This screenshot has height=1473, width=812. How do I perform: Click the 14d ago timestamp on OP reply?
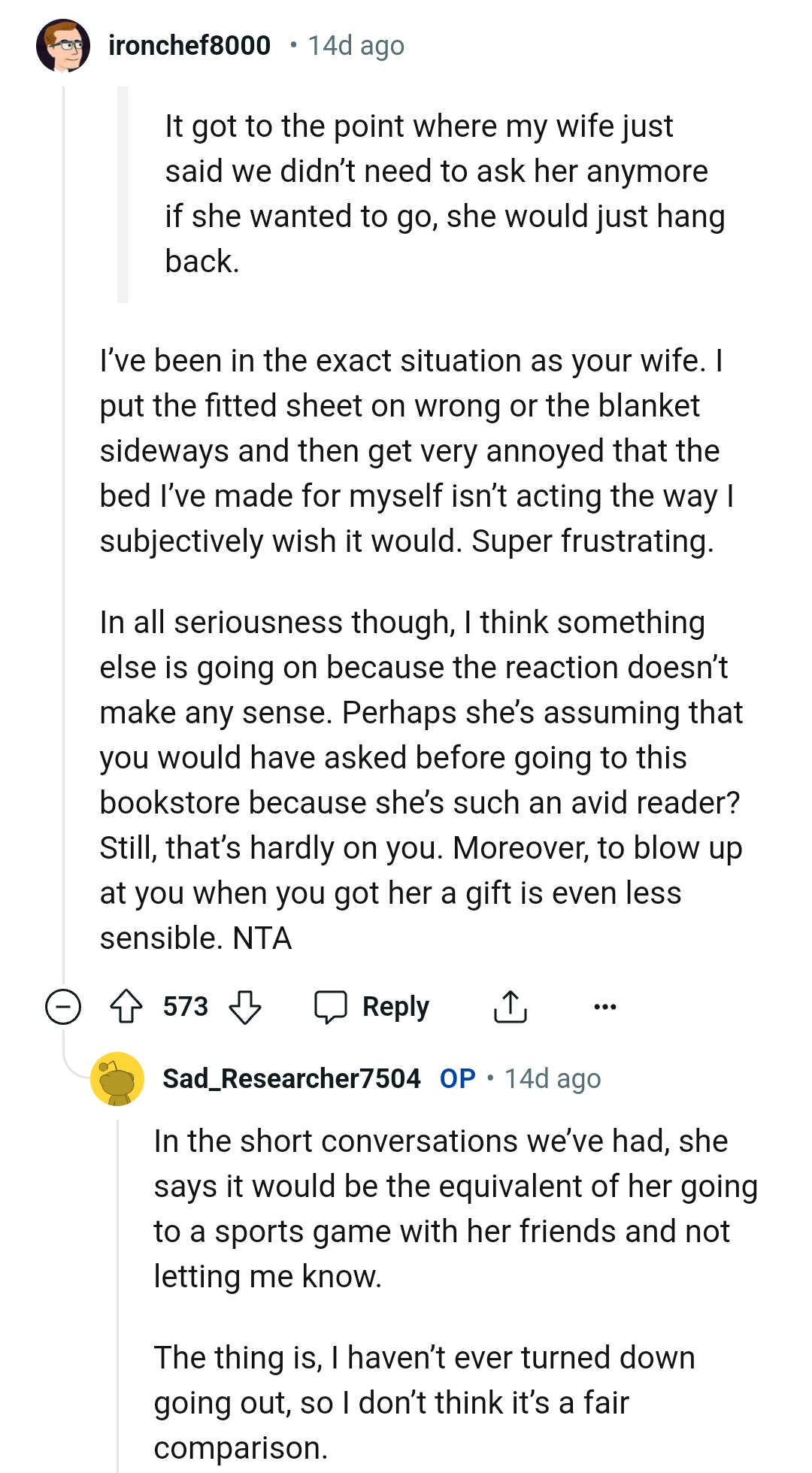click(551, 1077)
